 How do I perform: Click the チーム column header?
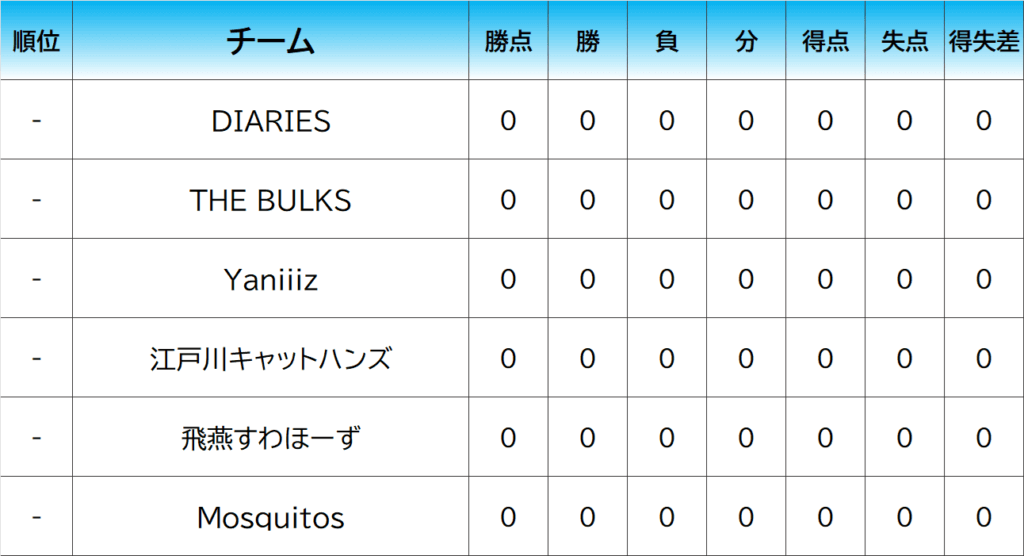click(x=270, y=41)
